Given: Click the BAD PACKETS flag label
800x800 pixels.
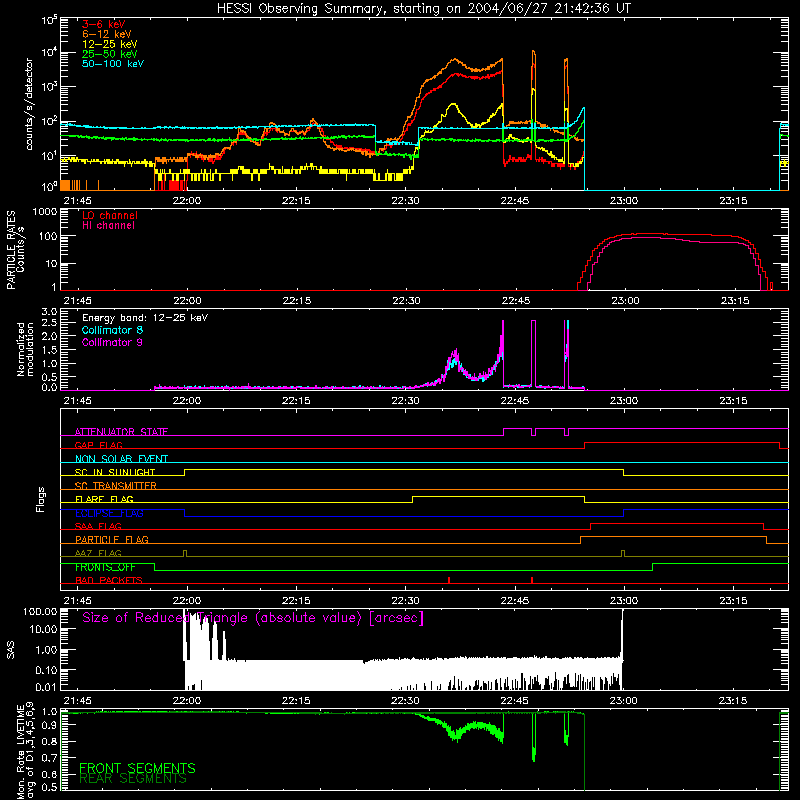Looking at the screenshot, I should point(109,581).
